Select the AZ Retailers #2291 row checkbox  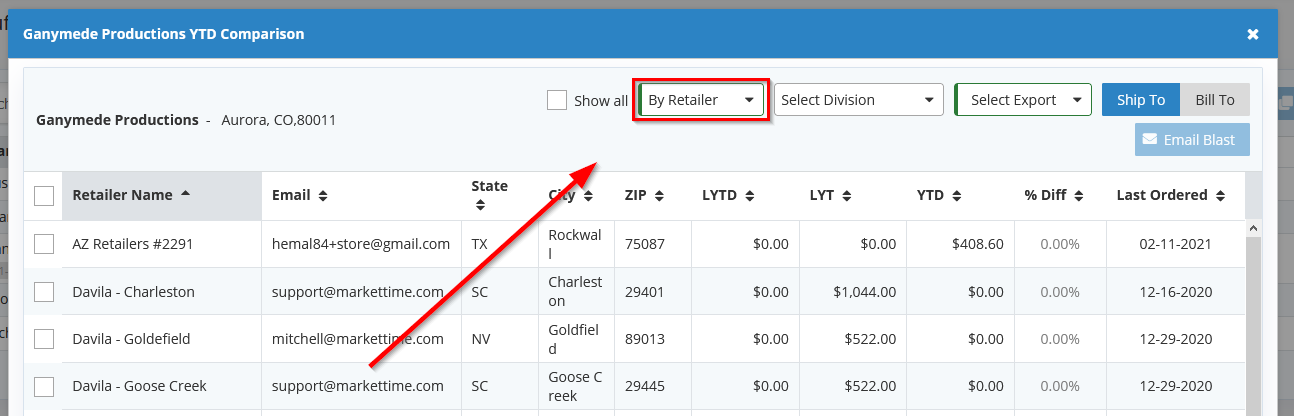pos(44,244)
